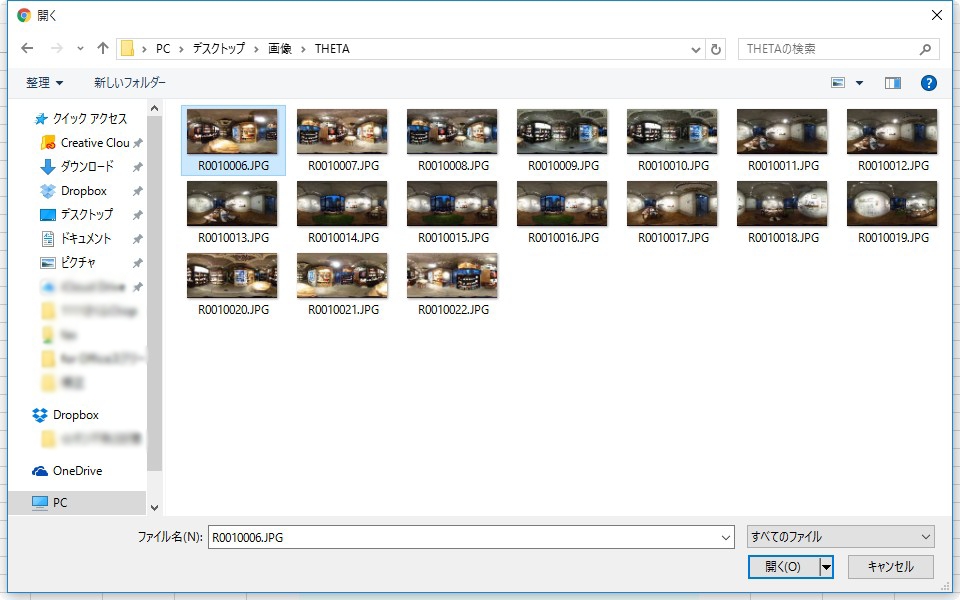Open the help question mark
The height and width of the screenshot is (600, 960).
[x=928, y=83]
